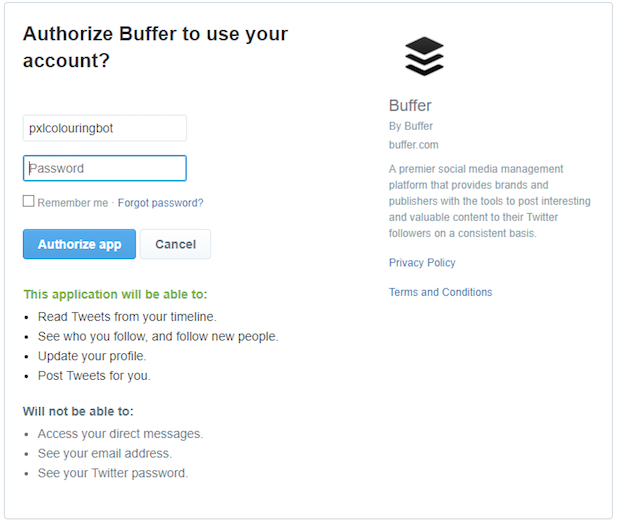618x522 pixels.
Task: Click the See your Twitter password item
Action: (113, 473)
